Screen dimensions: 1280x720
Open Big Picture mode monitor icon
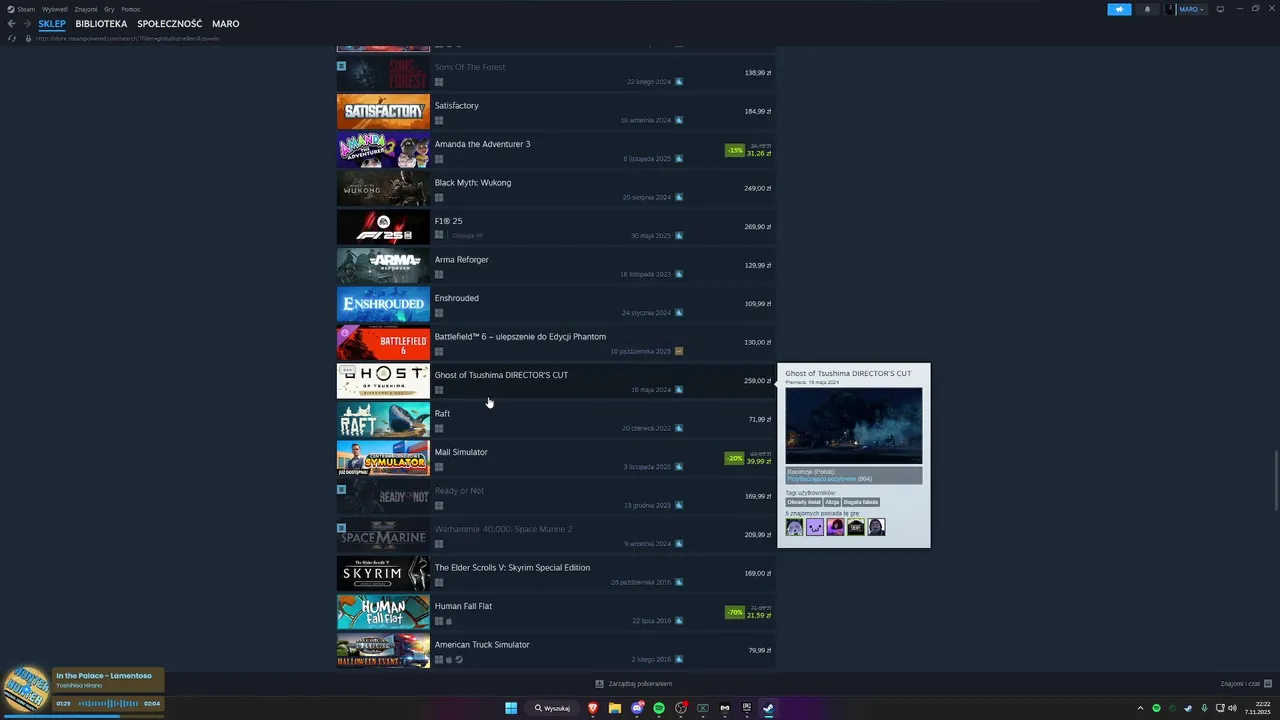(1220, 9)
